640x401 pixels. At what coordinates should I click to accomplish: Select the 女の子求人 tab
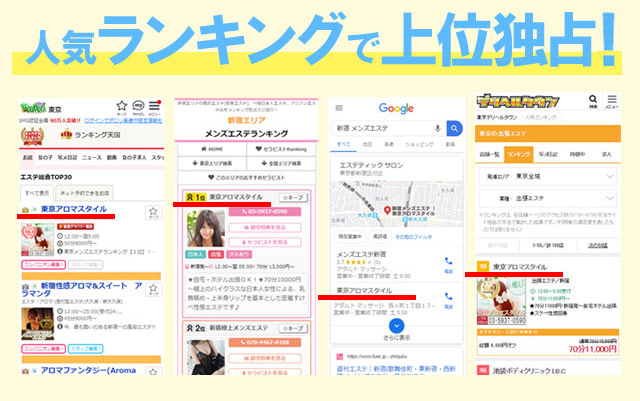coord(134,158)
